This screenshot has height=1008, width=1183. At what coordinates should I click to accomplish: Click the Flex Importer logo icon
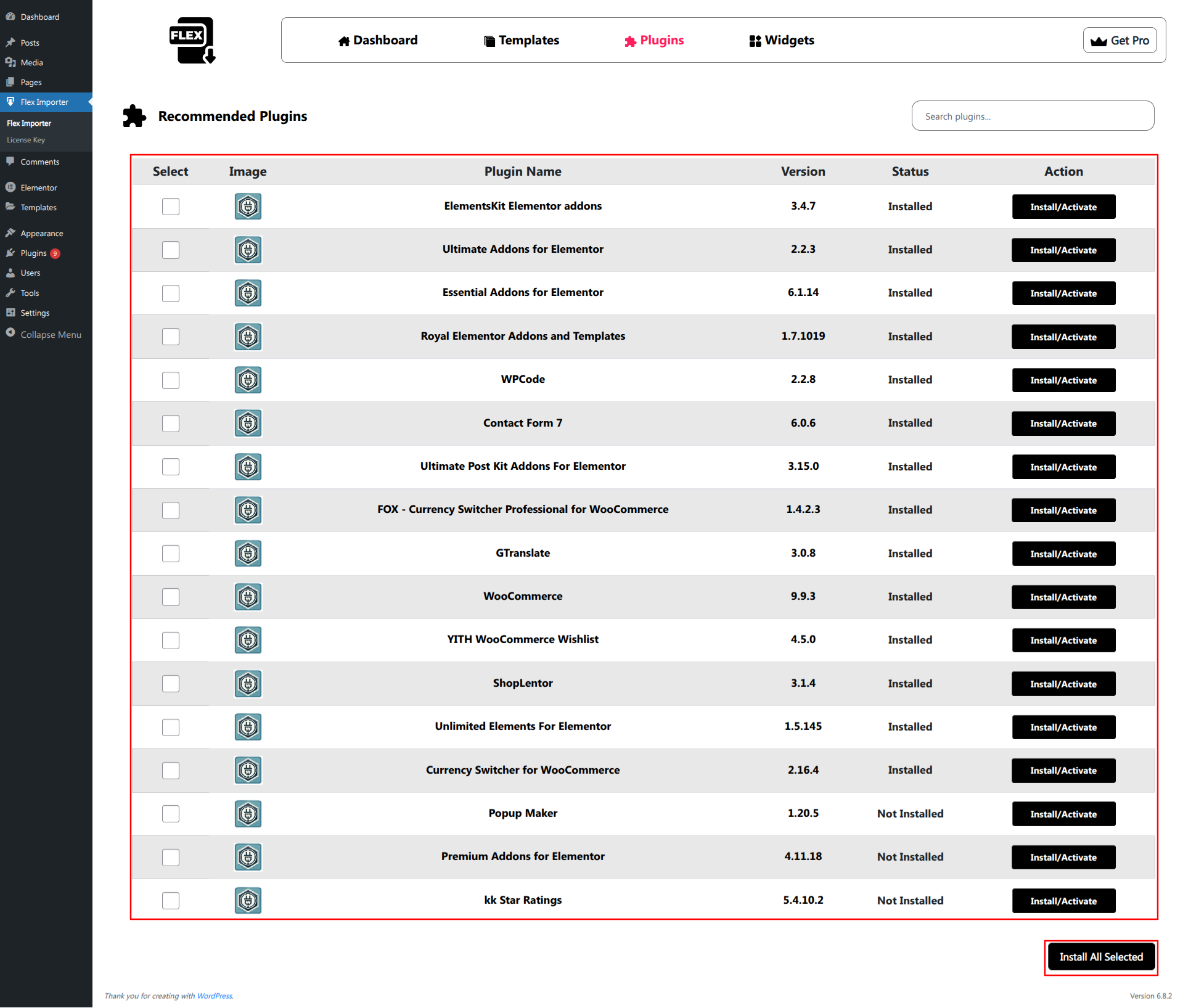click(x=192, y=41)
